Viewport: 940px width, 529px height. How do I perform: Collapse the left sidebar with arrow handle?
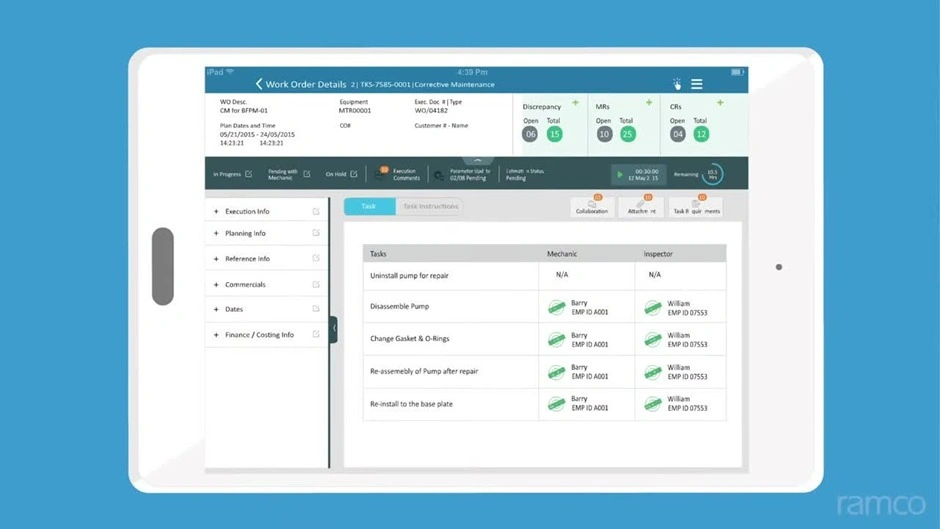(334, 328)
